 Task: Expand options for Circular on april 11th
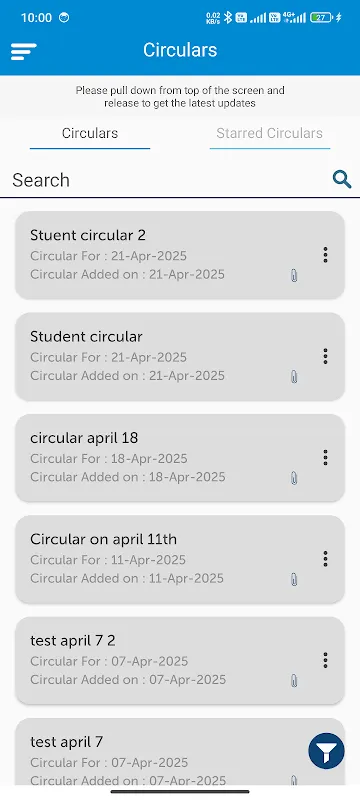325,559
